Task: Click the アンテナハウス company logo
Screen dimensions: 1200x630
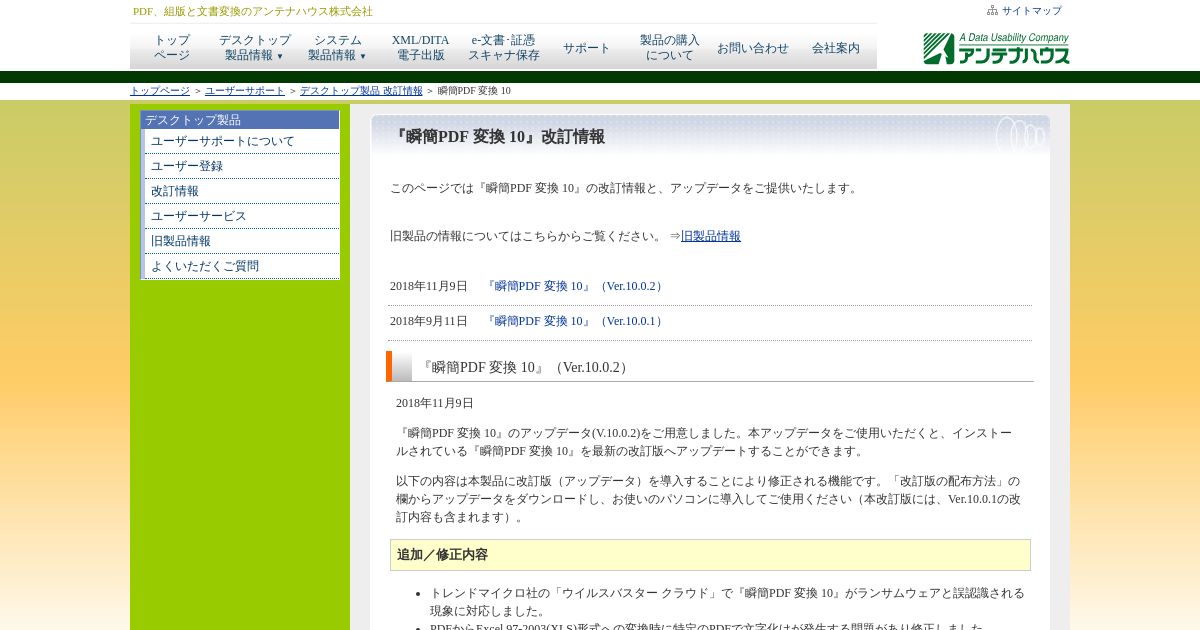Action: [996, 48]
